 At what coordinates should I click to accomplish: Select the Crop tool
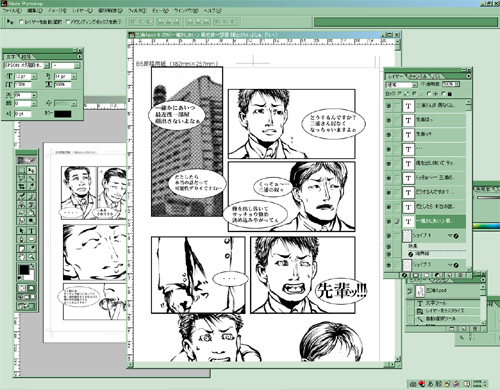(x=22, y=186)
